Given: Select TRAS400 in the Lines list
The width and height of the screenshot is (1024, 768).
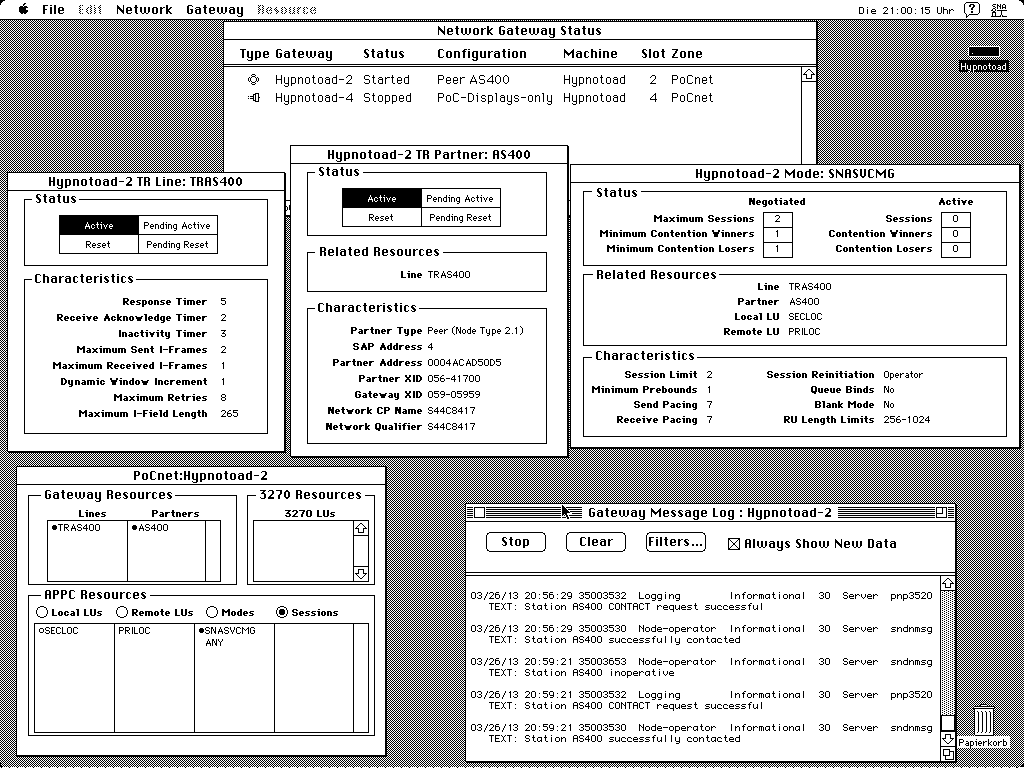Looking at the screenshot, I should tap(78, 528).
